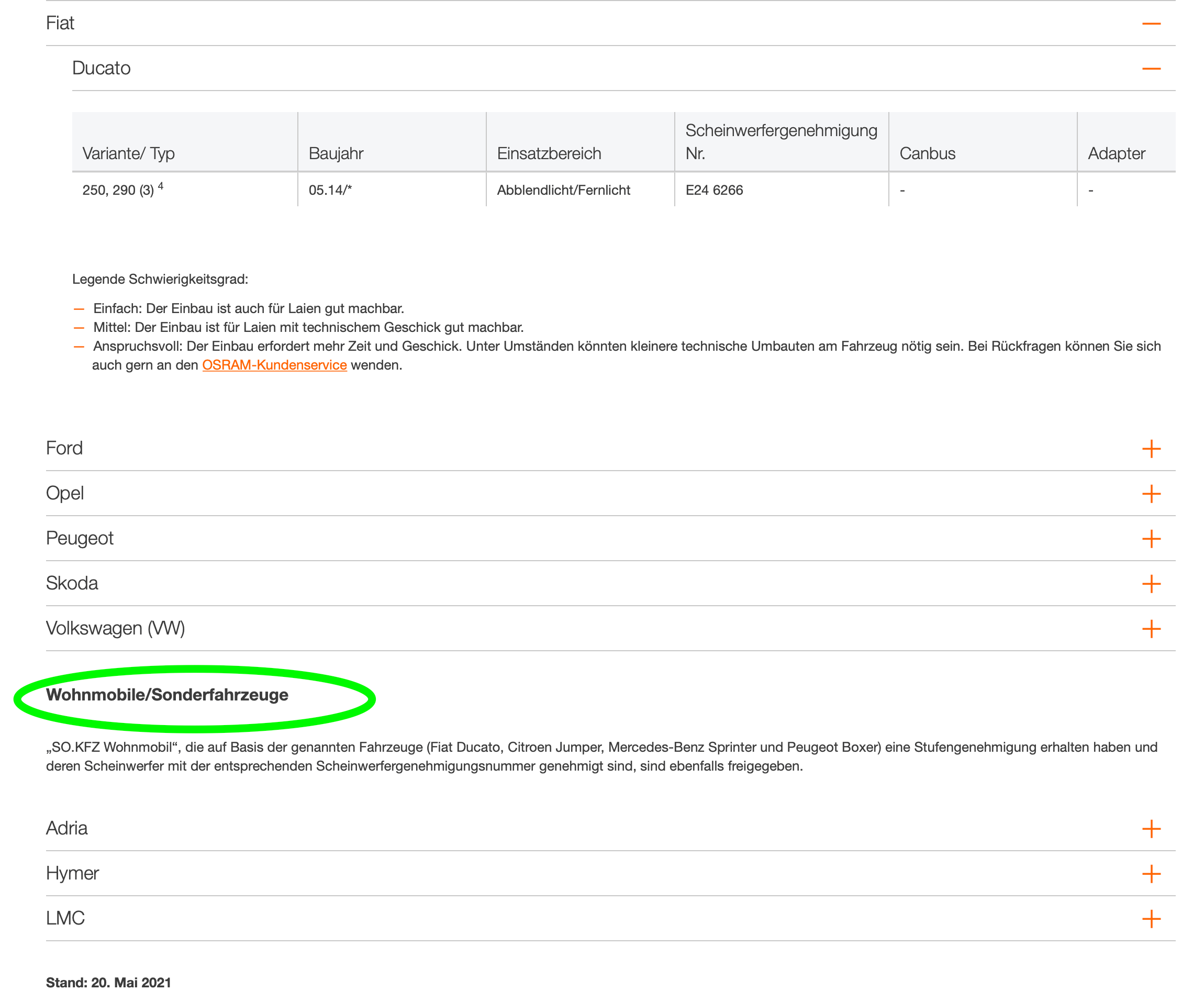Click the Wohnmobile/Sonderfahrzeuge heading

pos(167,695)
